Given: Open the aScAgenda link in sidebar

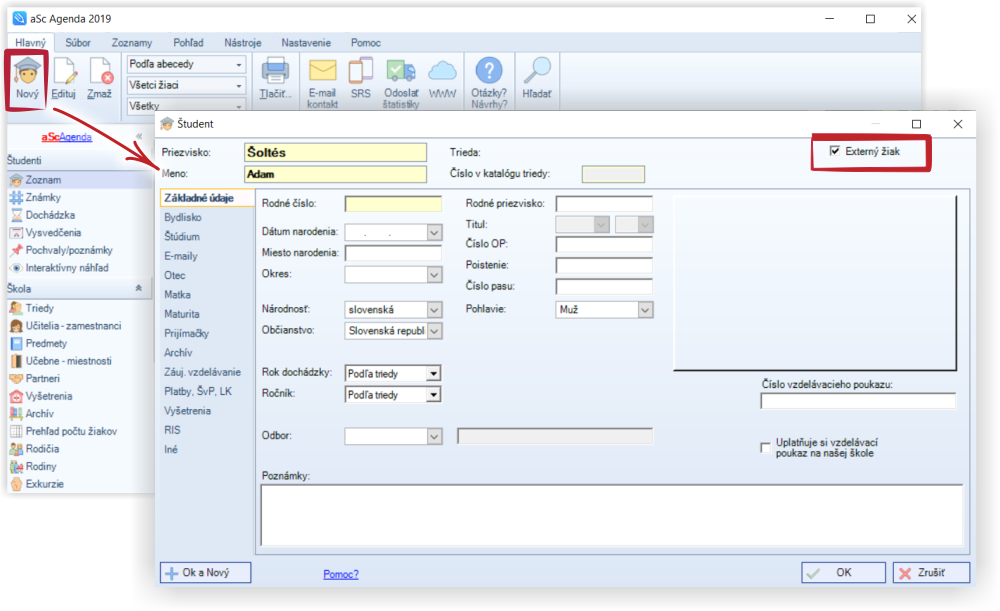Looking at the screenshot, I should [66, 136].
